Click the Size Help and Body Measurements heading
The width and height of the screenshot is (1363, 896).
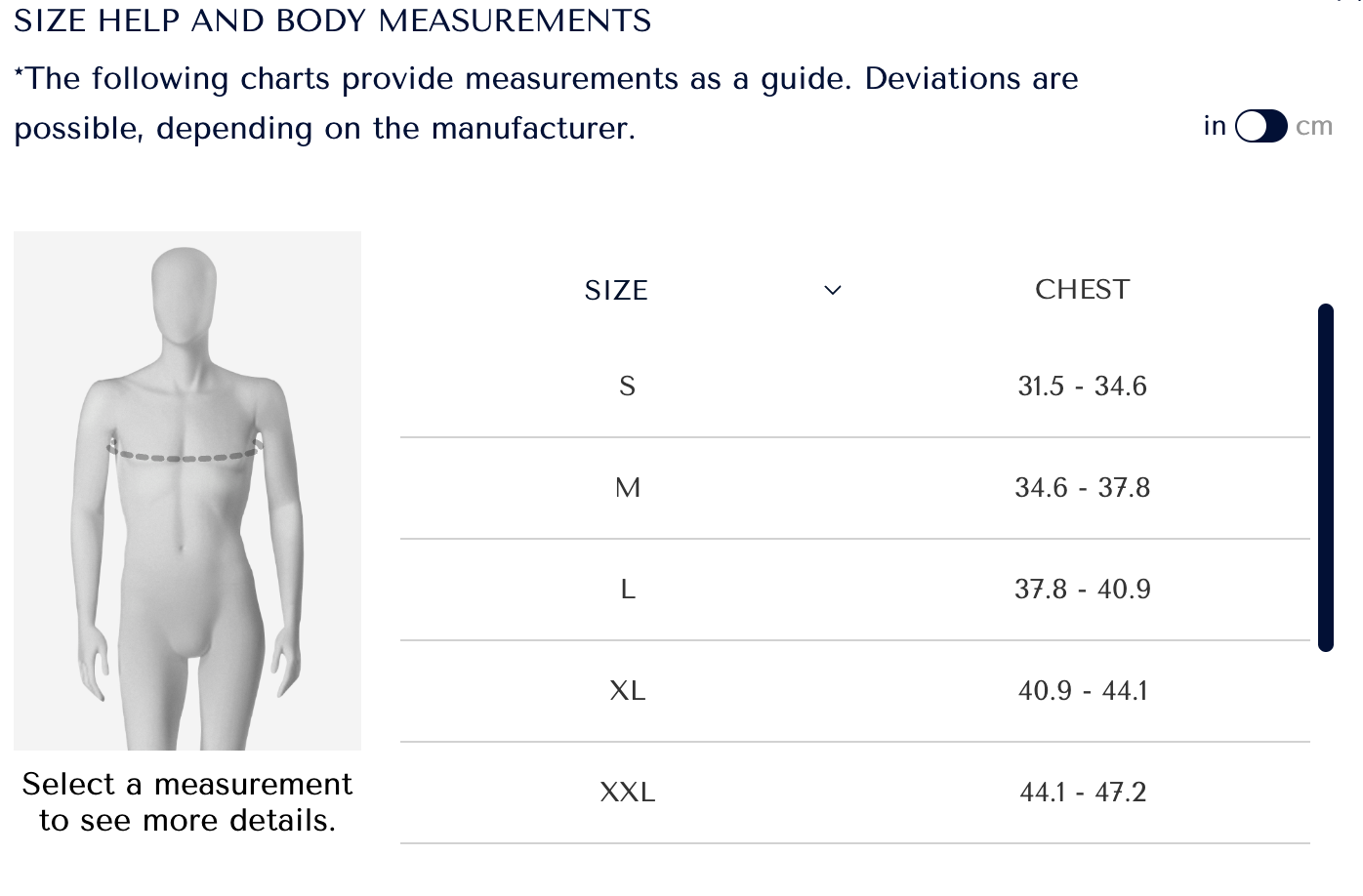pyautogui.click(x=332, y=20)
